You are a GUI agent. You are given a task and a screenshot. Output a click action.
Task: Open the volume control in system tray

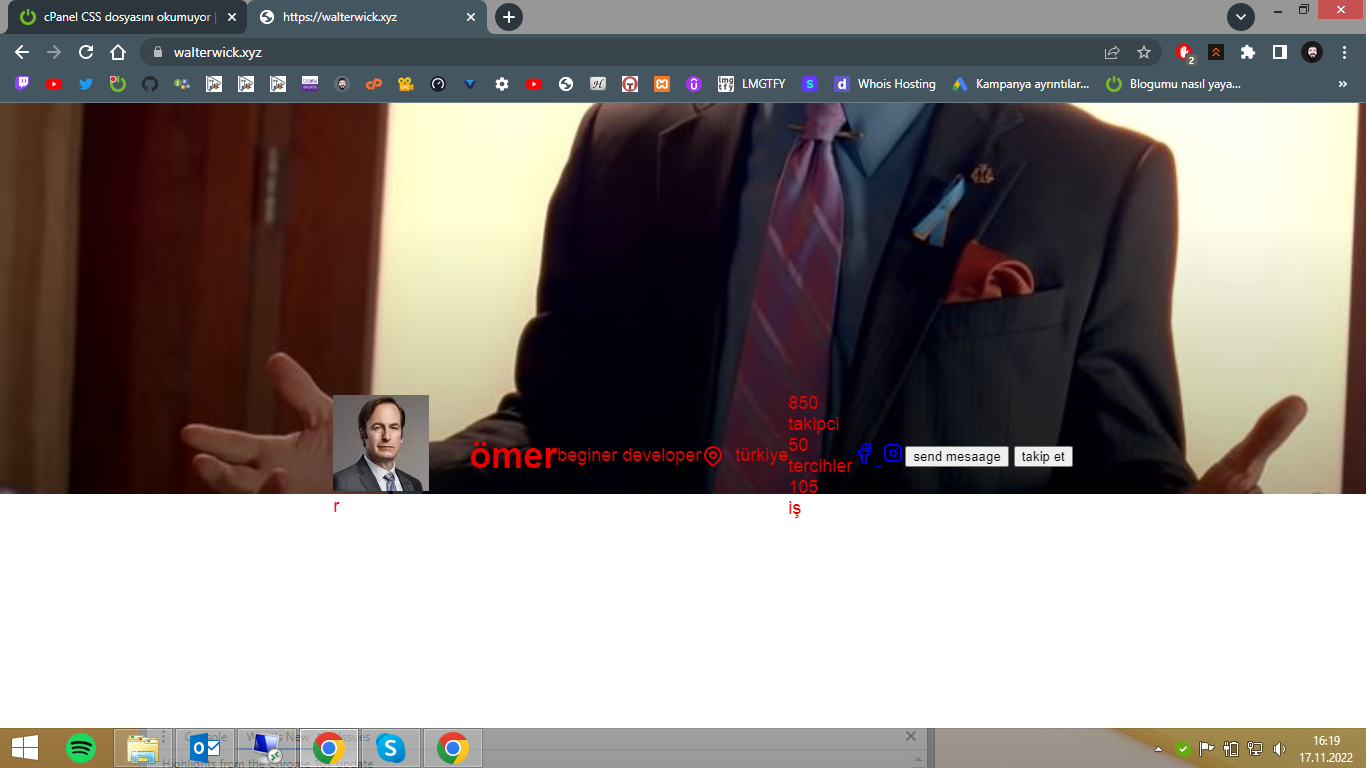[1279, 748]
